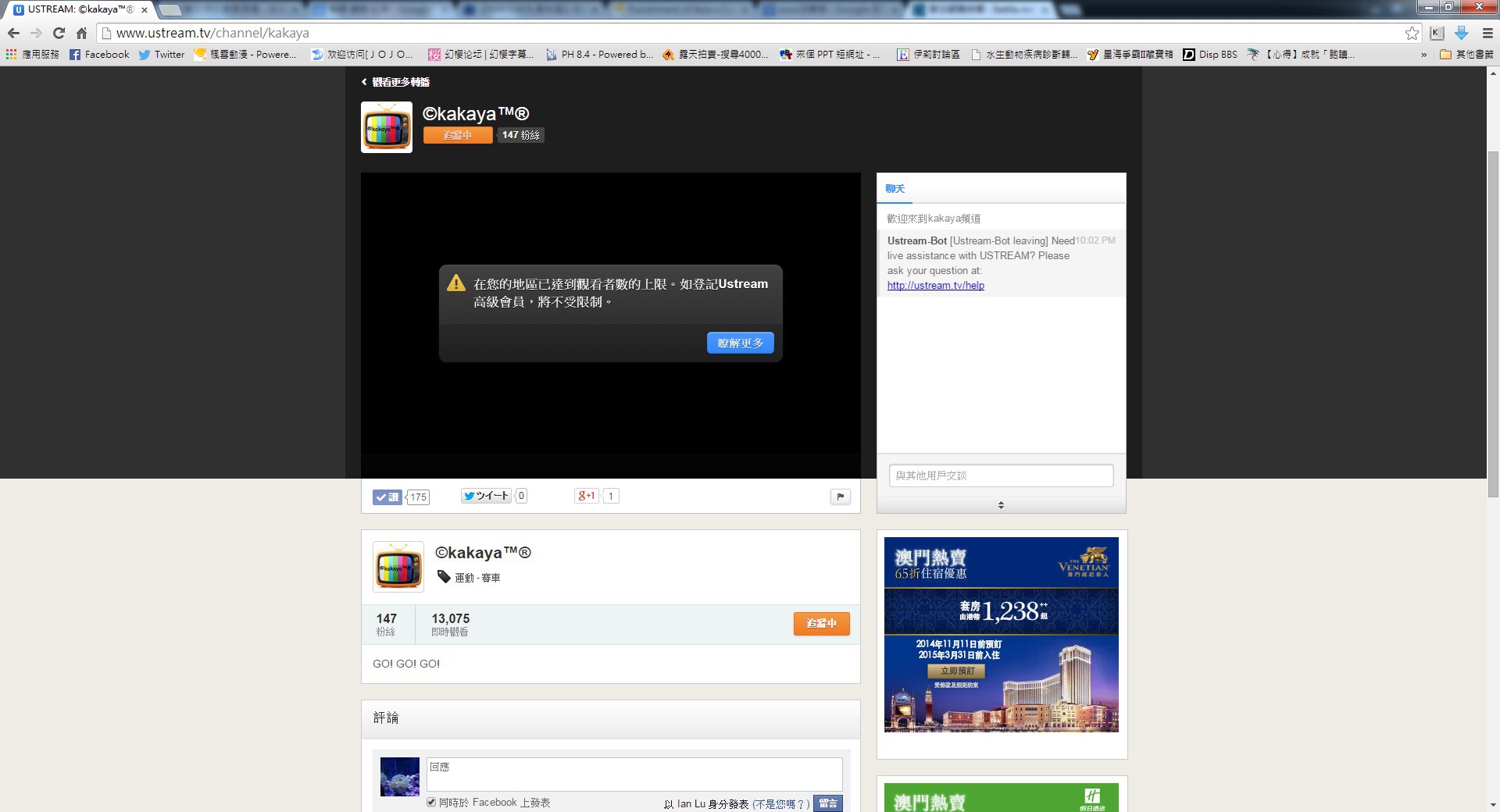Image resolution: width=1500 pixels, height=812 pixels.
Task: Click the scrollbar down arrow
Action: pos(1493,805)
